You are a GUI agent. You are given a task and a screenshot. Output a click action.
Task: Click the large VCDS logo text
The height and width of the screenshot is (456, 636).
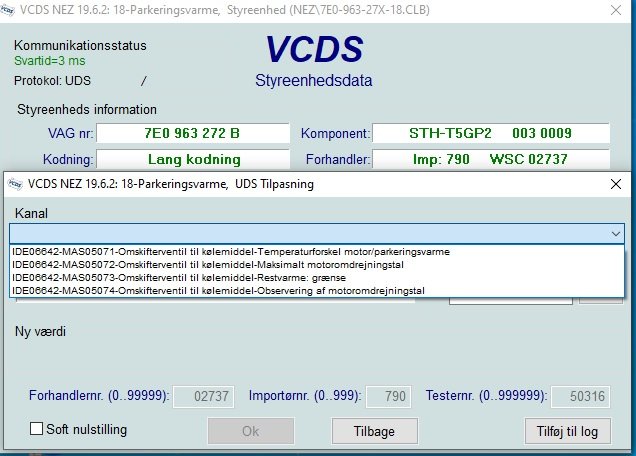coord(315,49)
